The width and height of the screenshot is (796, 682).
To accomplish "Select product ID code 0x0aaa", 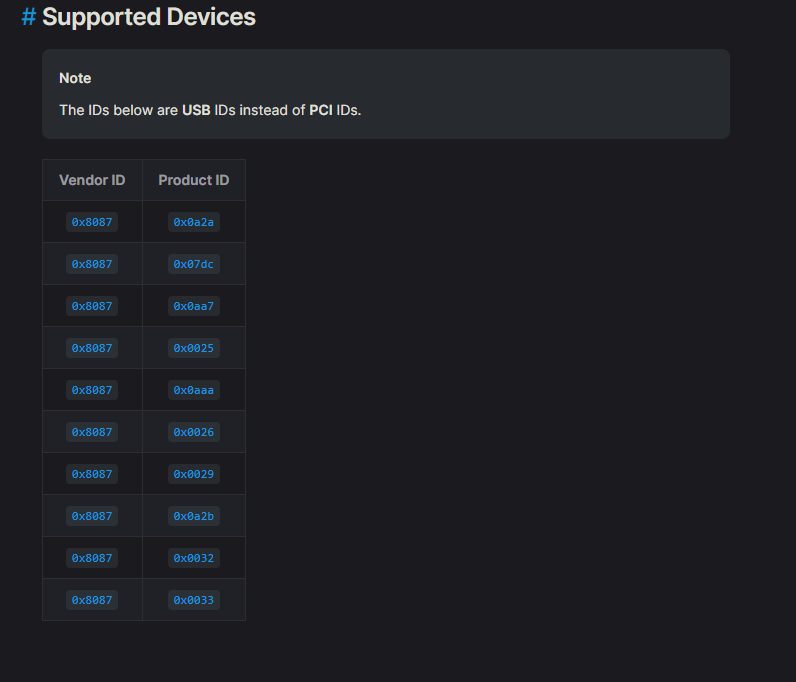I will coord(194,390).
